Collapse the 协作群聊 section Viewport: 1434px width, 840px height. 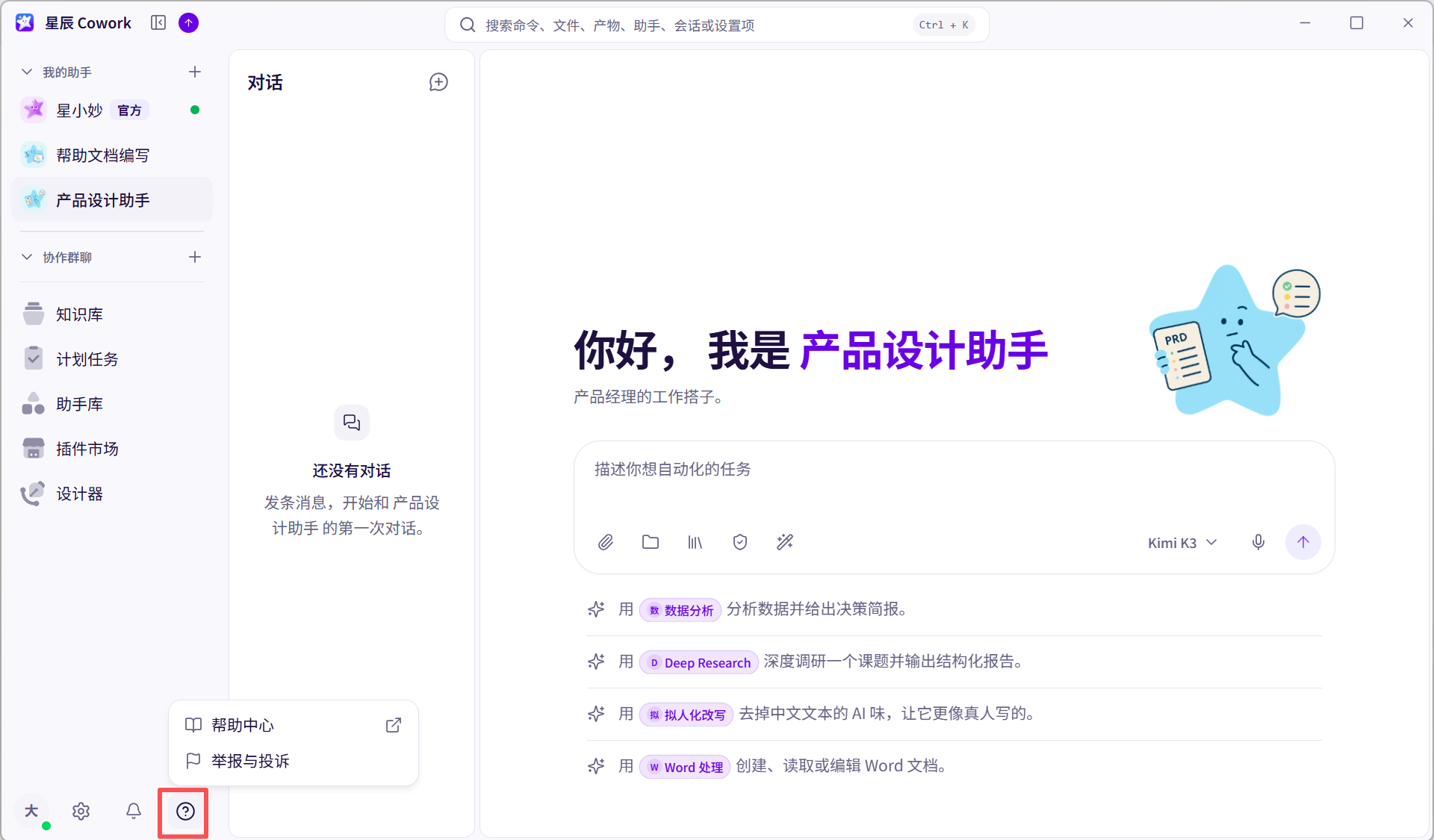27,257
